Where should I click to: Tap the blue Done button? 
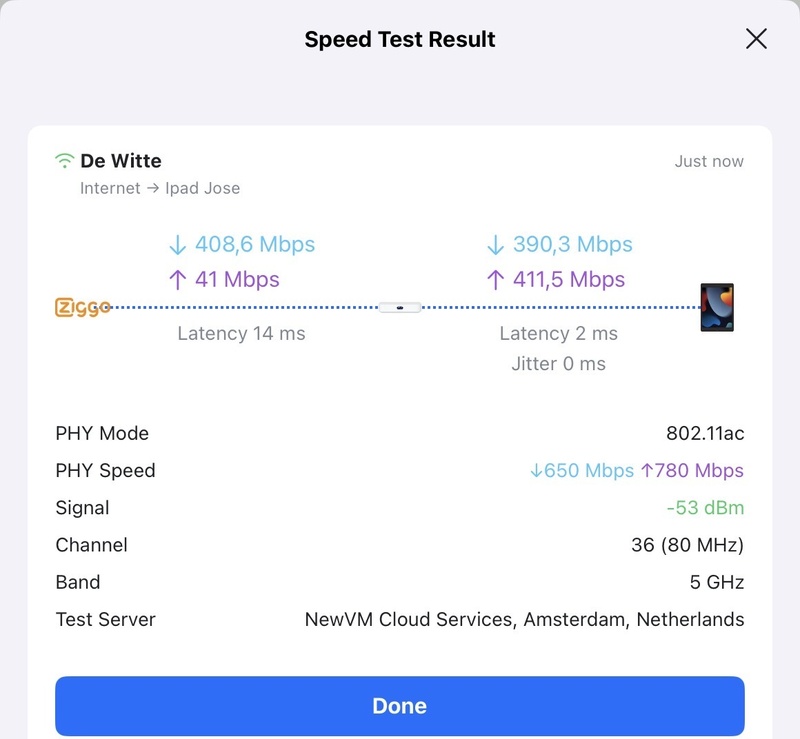tap(399, 706)
